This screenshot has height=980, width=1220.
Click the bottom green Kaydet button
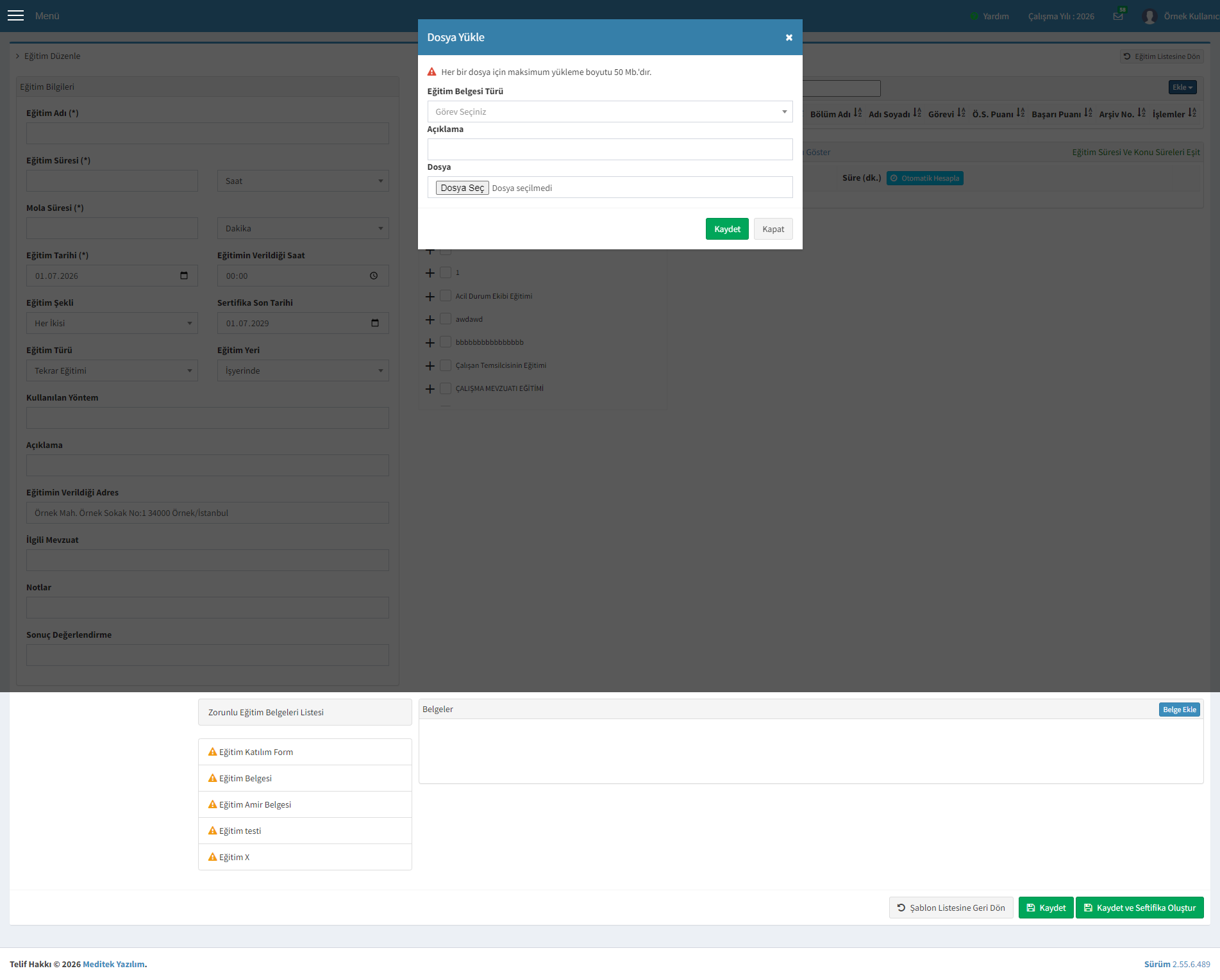[1046, 908]
